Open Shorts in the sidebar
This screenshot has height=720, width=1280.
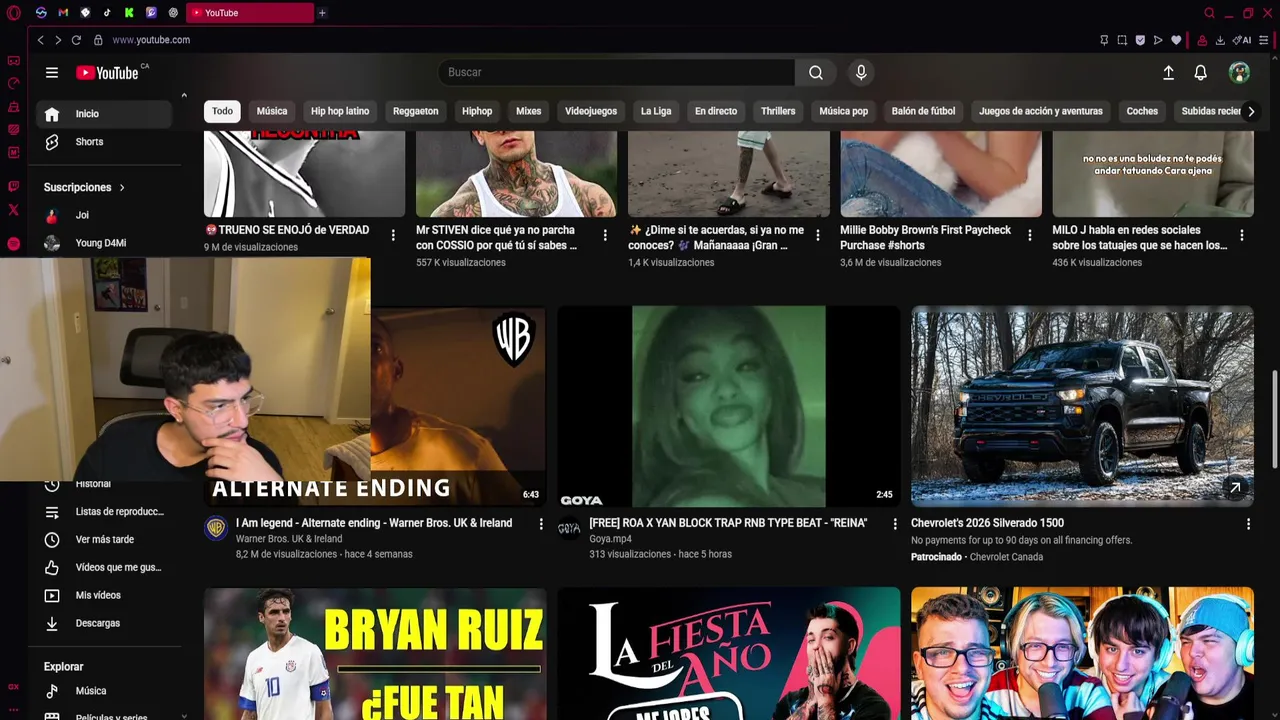tap(104, 142)
